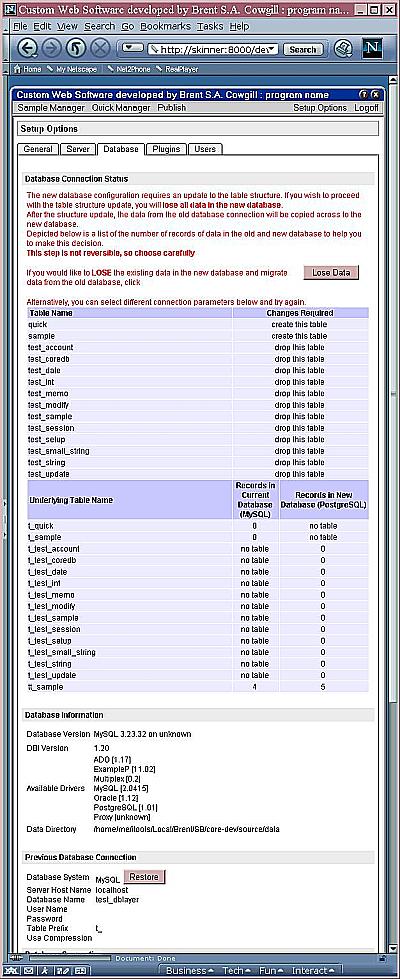Click the scroll-up arrow of vertical scrollbar
This screenshot has height=979, width=400.
click(x=393, y=81)
